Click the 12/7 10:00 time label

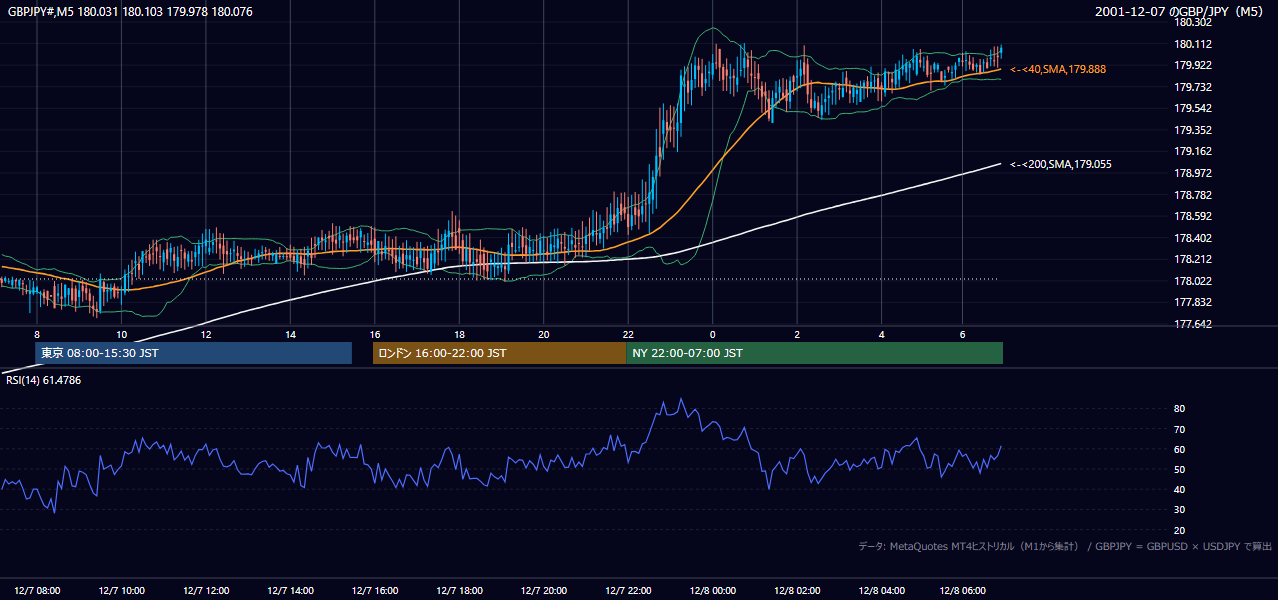pyautogui.click(x=122, y=591)
